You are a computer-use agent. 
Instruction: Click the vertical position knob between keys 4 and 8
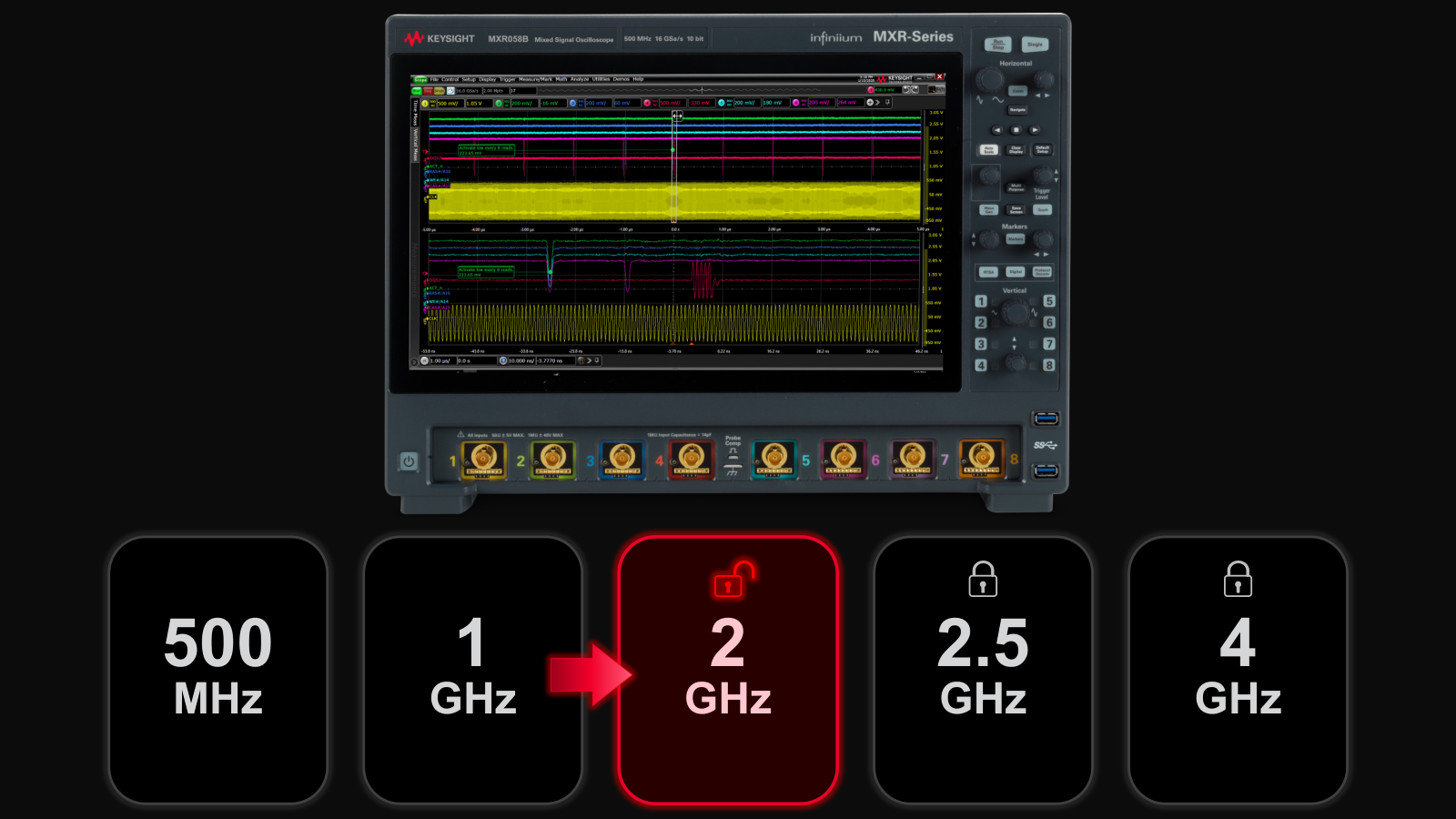pos(1016,361)
